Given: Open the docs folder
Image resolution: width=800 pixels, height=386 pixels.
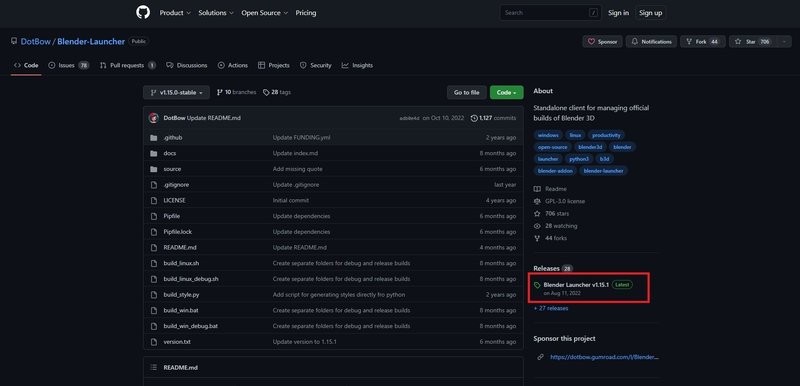Looking at the screenshot, I should [x=169, y=153].
